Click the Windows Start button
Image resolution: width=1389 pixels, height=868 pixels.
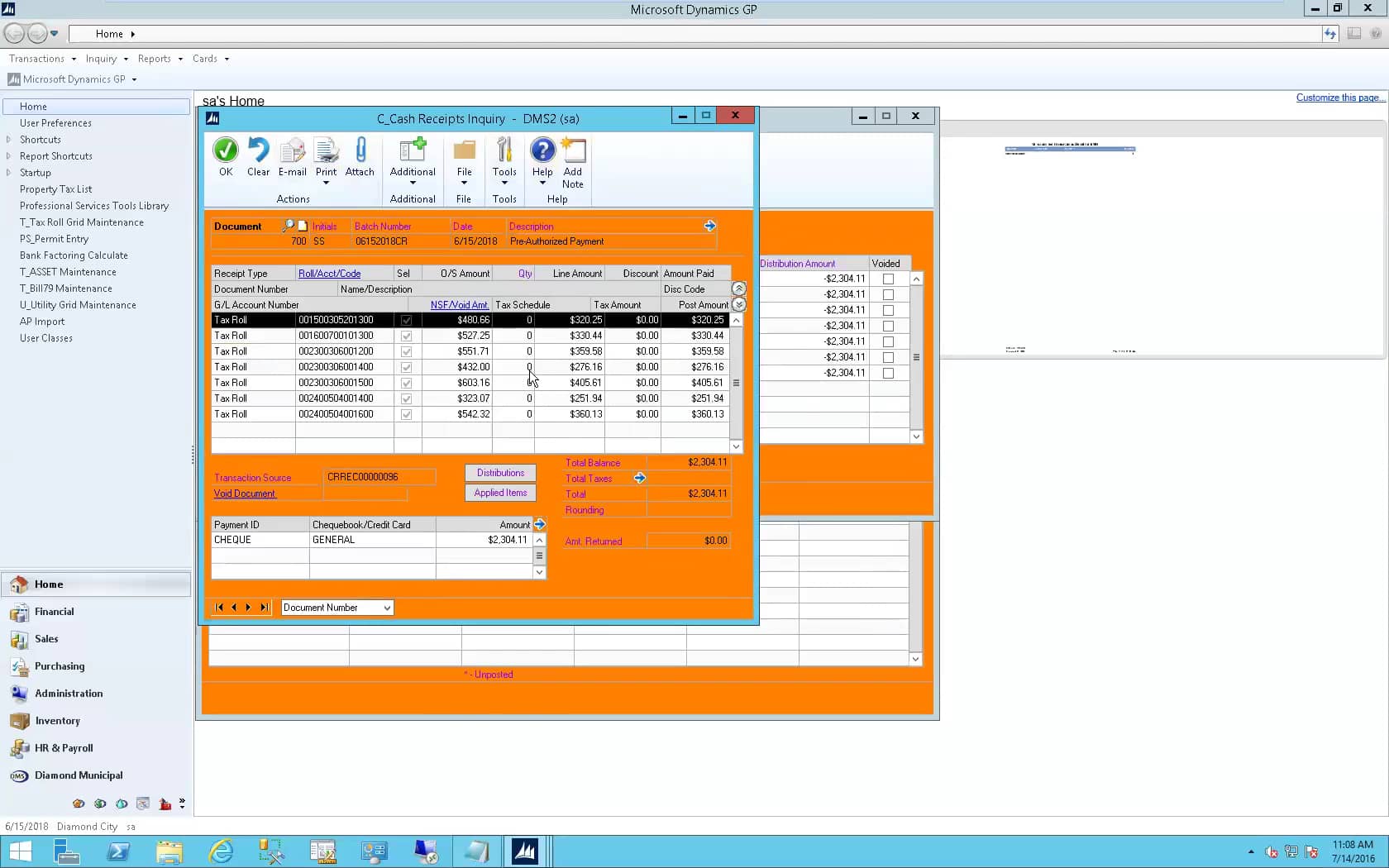click(x=20, y=851)
